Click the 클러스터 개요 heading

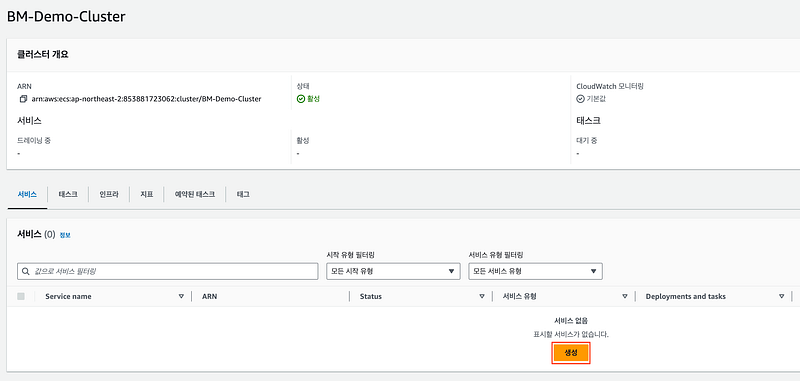(x=43, y=55)
